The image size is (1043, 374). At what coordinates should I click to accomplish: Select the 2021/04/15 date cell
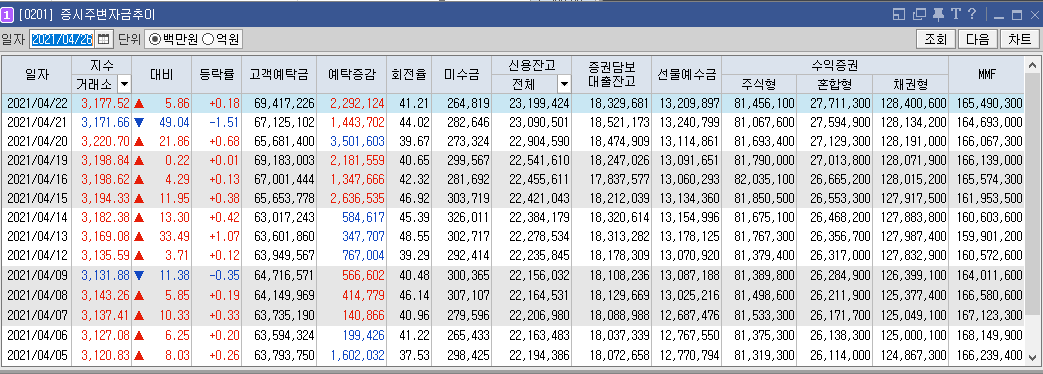pyautogui.click(x=37, y=198)
